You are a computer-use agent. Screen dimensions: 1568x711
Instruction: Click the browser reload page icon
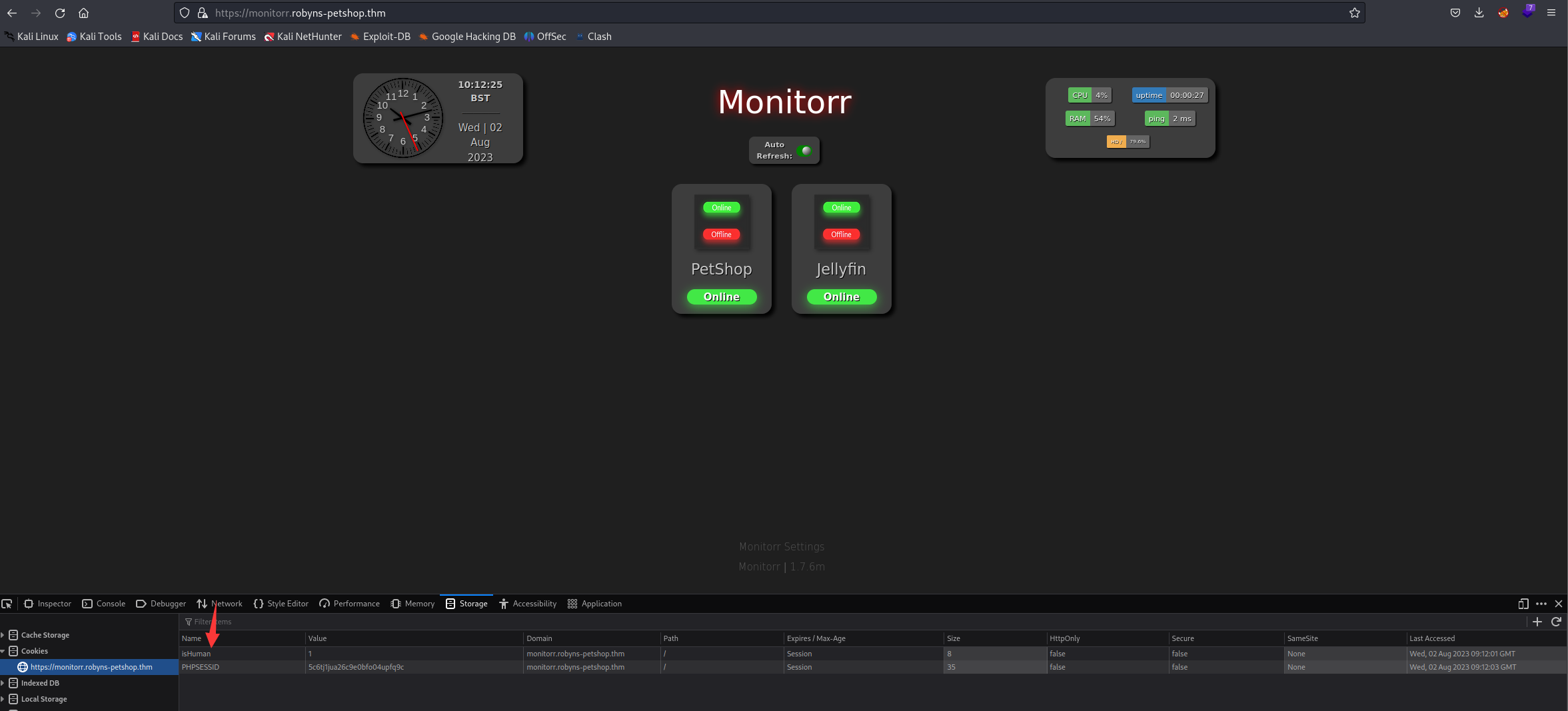pyautogui.click(x=60, y=13)
